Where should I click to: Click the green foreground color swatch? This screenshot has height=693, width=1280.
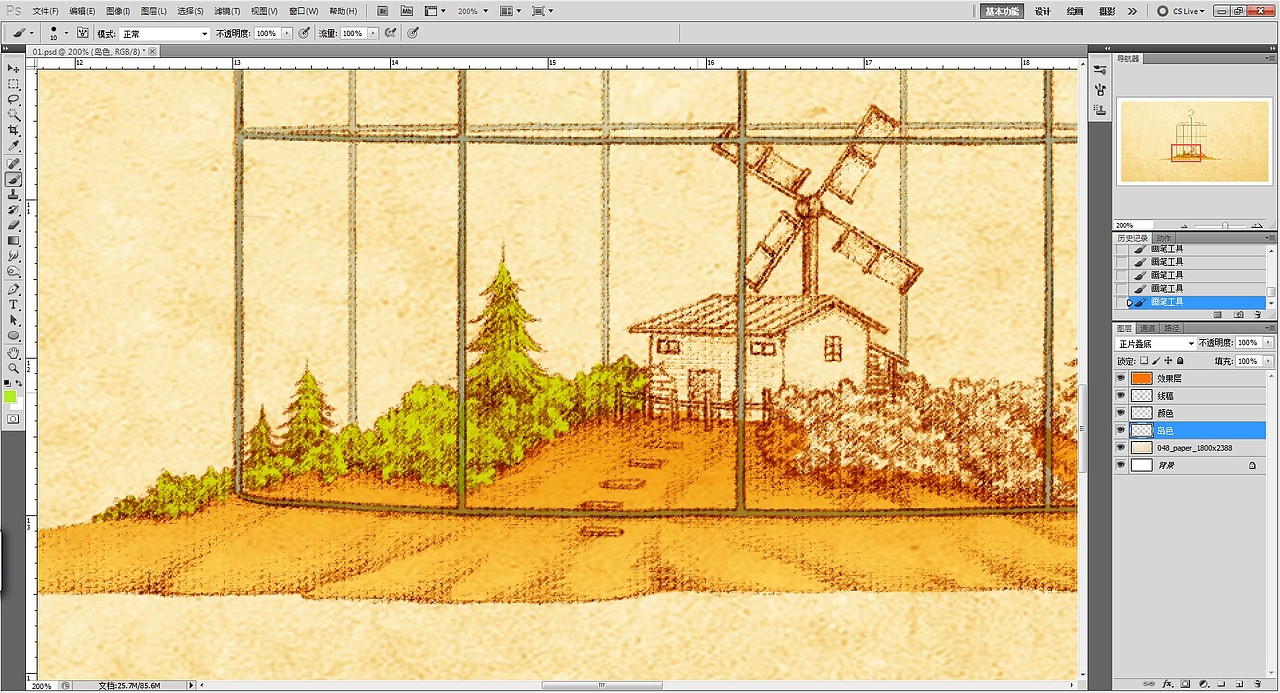click(x=10, y=397)
